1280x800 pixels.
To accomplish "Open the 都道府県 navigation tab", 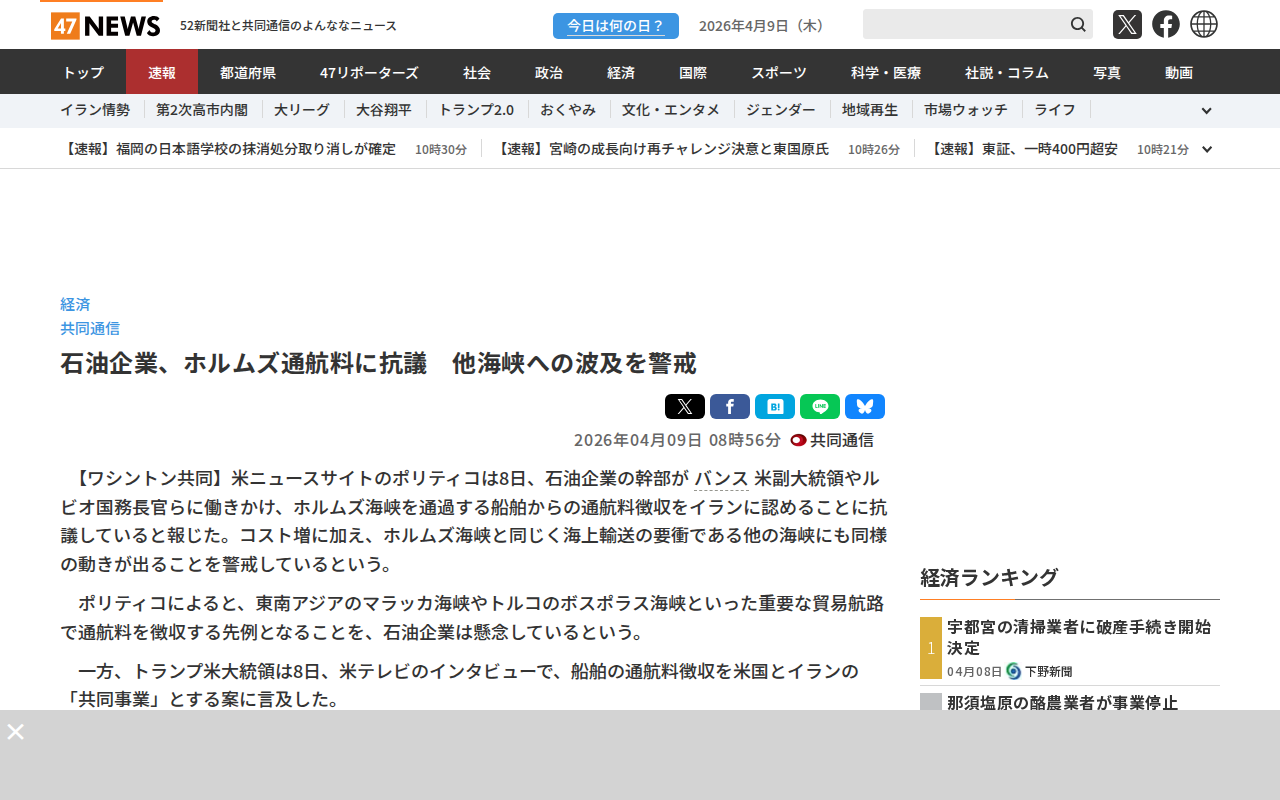I will [x=248, y=72].
